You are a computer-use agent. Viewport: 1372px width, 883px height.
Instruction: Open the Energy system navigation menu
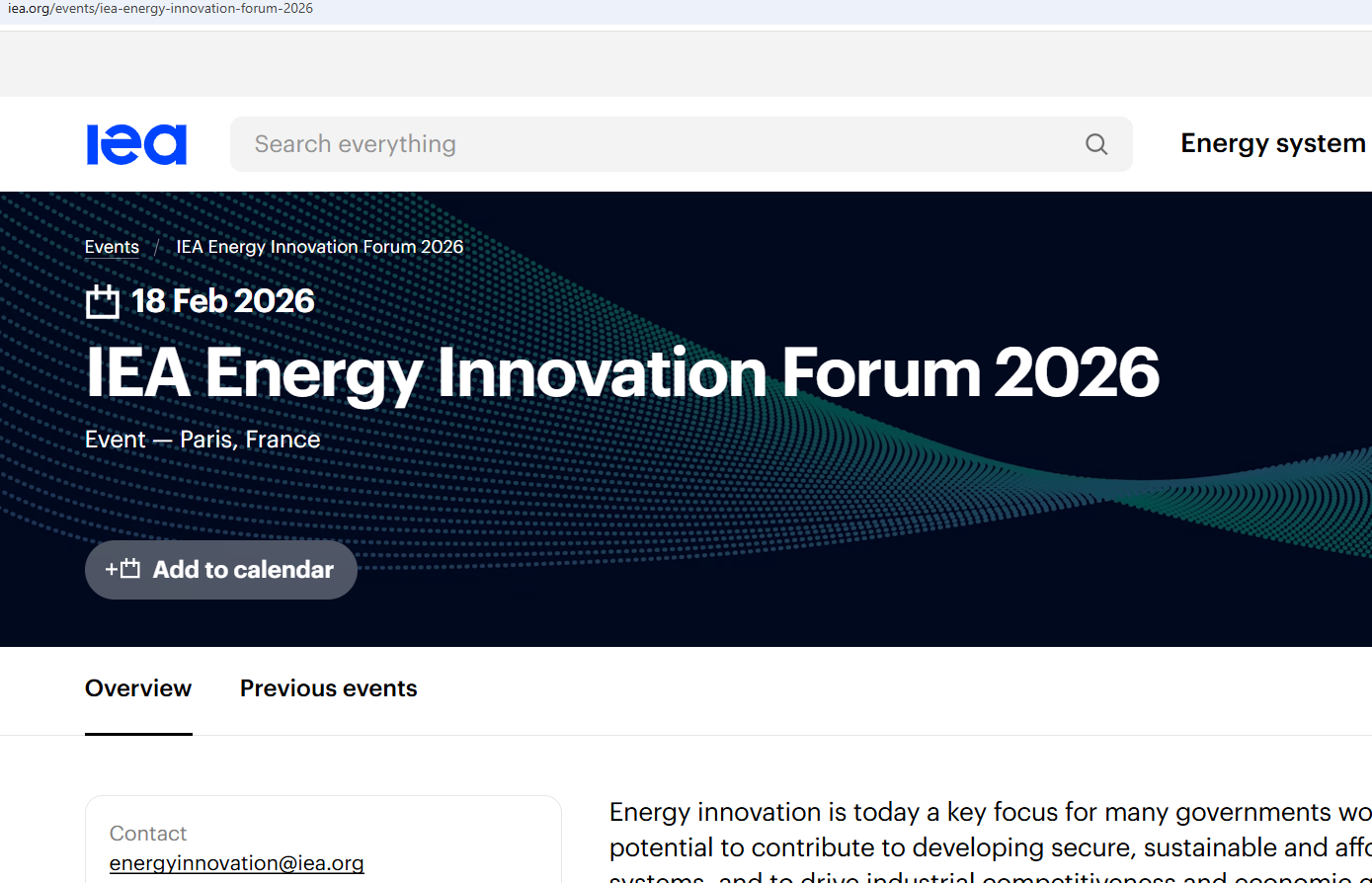tap(1272, 143)
